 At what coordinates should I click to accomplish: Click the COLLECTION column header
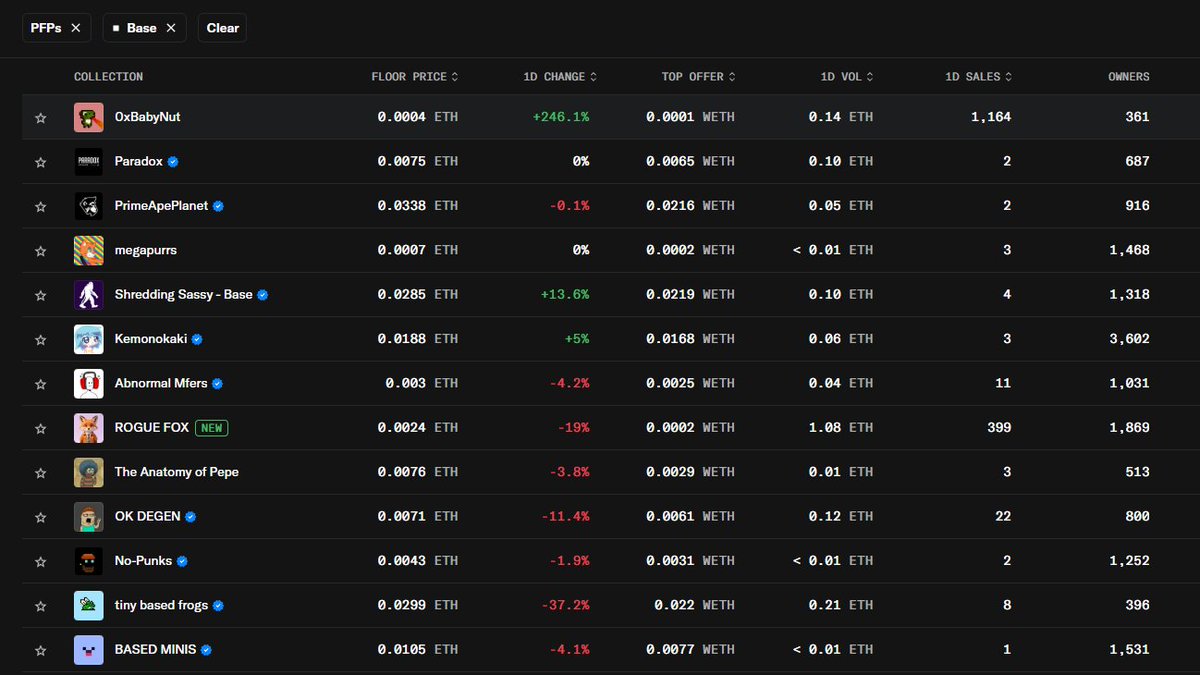pos(108,77)
